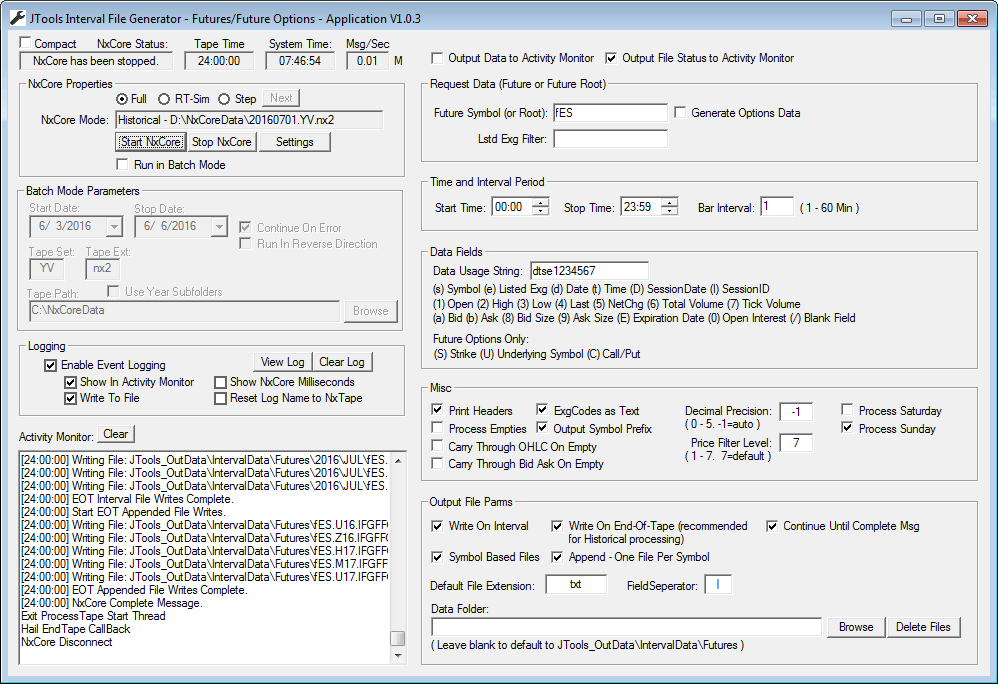Click the Stop Time field
998x684 pixels.
pyautogui.click(x=642, y=207)
